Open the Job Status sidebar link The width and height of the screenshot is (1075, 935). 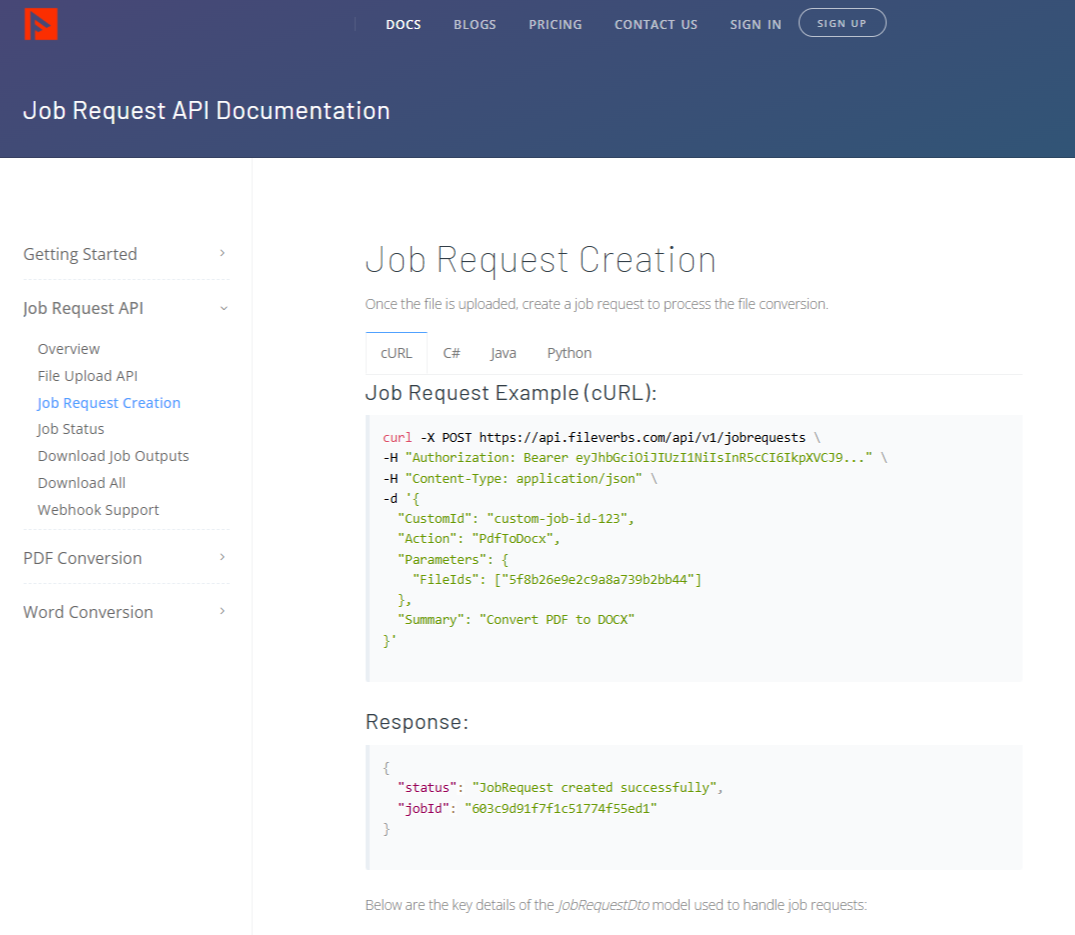pos(71,429)
